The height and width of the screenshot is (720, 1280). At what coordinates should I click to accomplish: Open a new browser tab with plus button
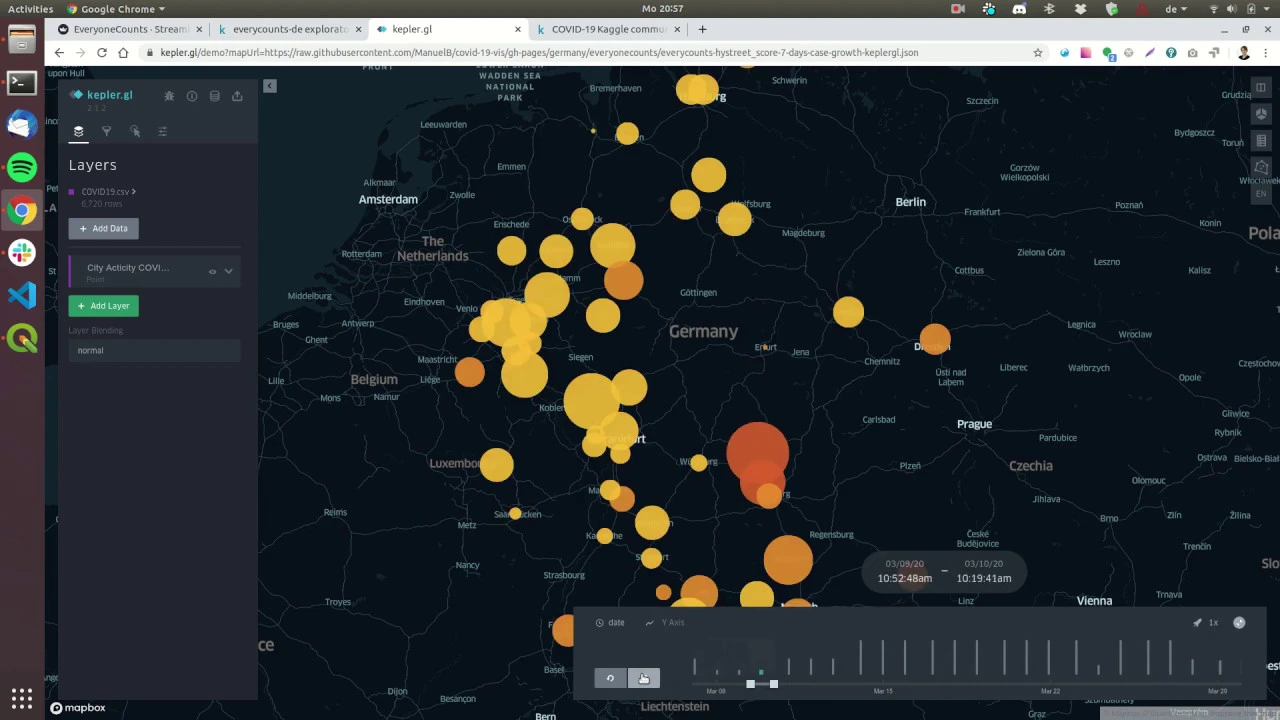(x=702, y=29)
